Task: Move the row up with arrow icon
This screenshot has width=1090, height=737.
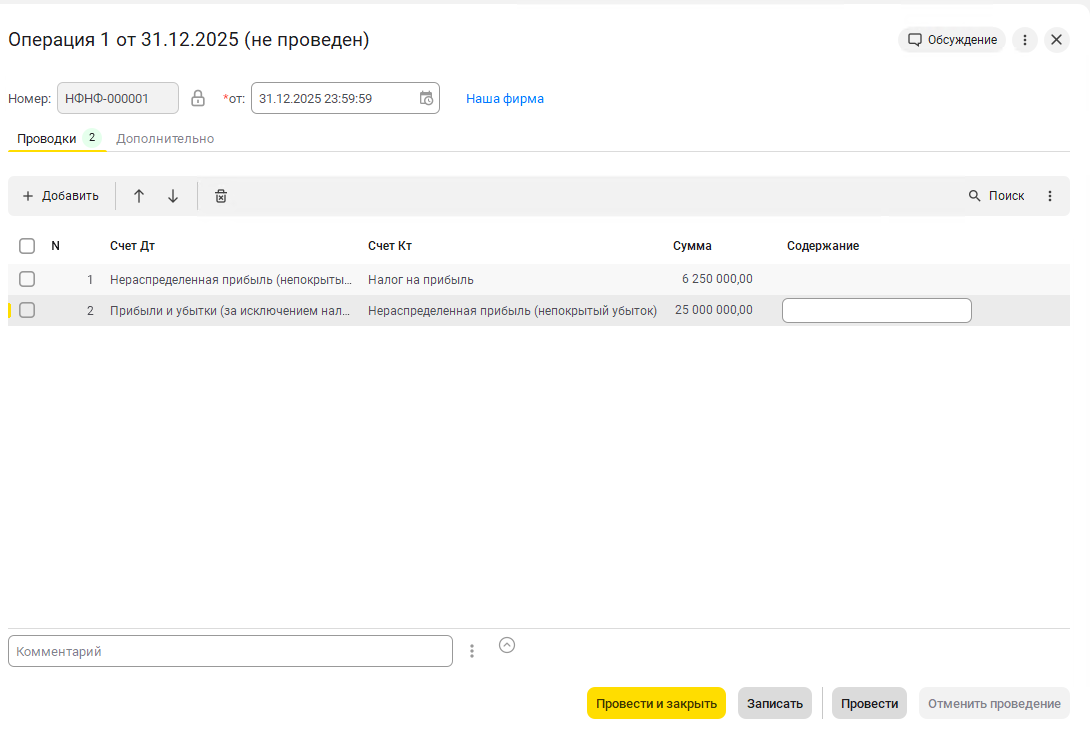Action: point(139,196)
